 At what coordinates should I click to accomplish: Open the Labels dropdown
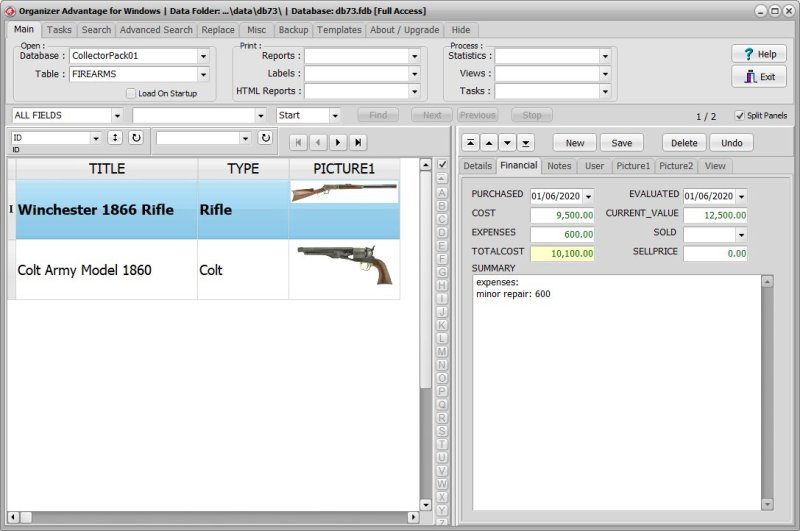click(414, 74)
